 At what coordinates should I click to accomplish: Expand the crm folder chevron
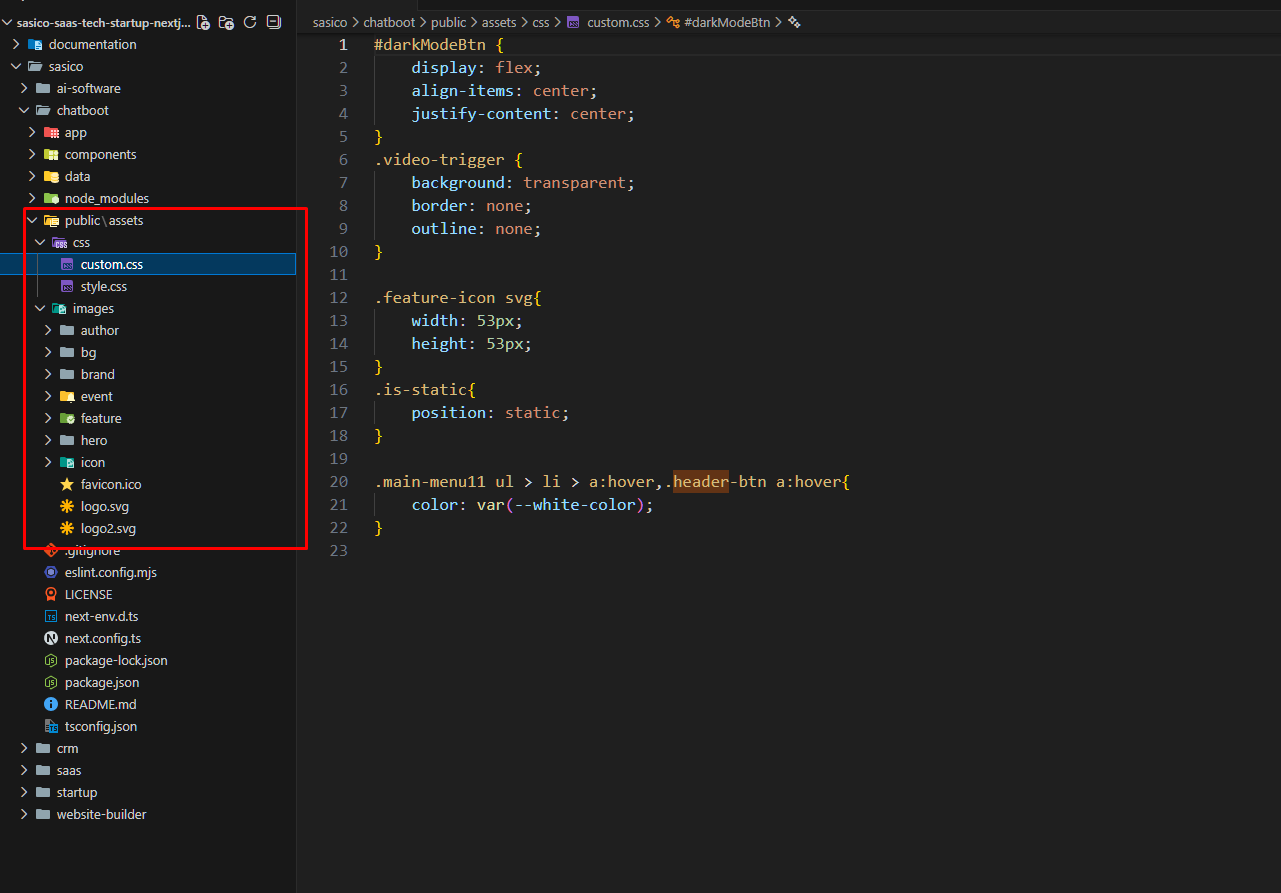point(24,748)
